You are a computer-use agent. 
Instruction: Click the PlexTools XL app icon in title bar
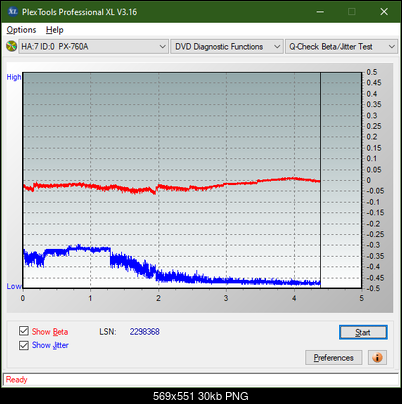[12, 12]
